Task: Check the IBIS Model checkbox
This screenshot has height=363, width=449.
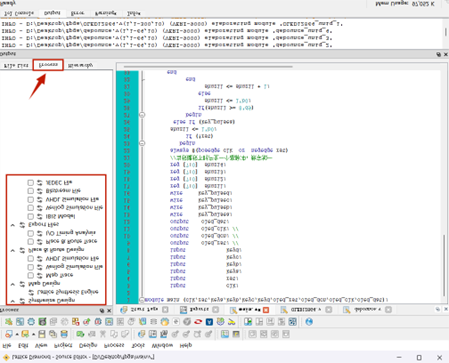Action: tap(30, 216)
